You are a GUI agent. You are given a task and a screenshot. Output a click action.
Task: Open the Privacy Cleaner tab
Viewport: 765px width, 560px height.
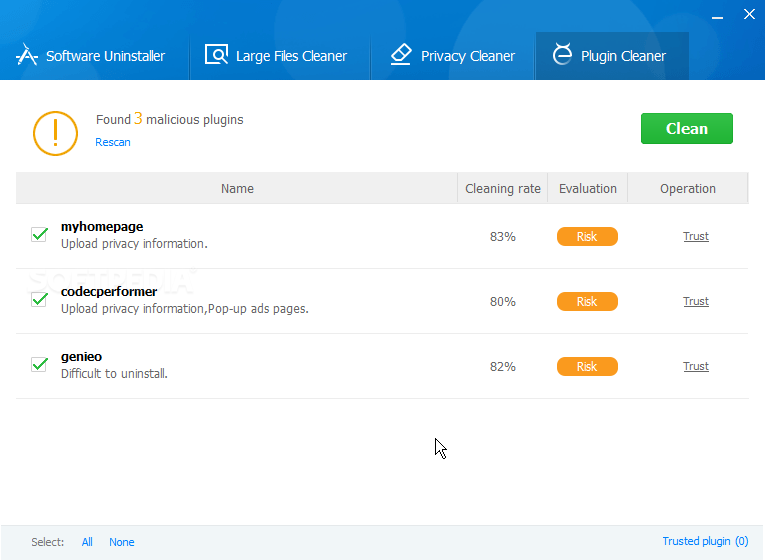coord(453,56)
